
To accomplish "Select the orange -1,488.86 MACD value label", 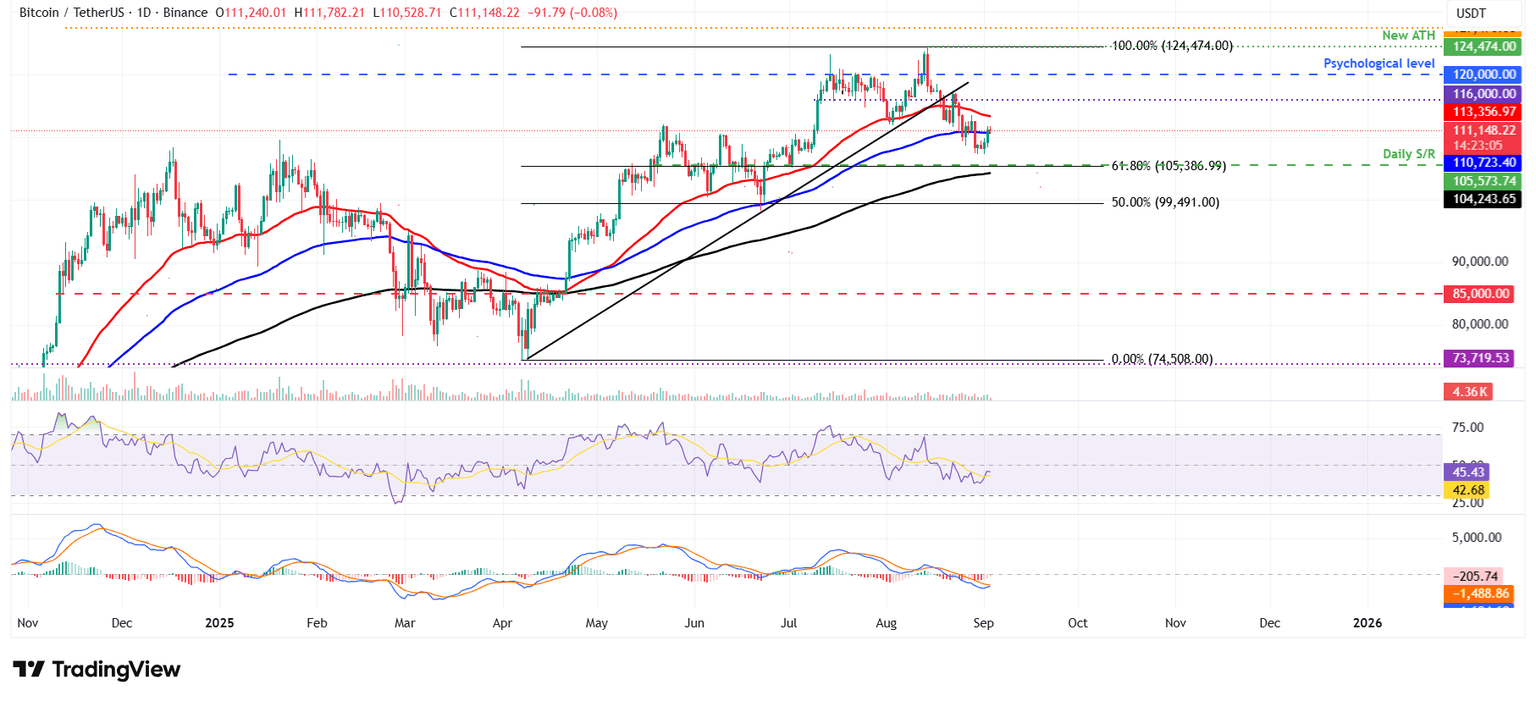I will tap(1481, 594).
